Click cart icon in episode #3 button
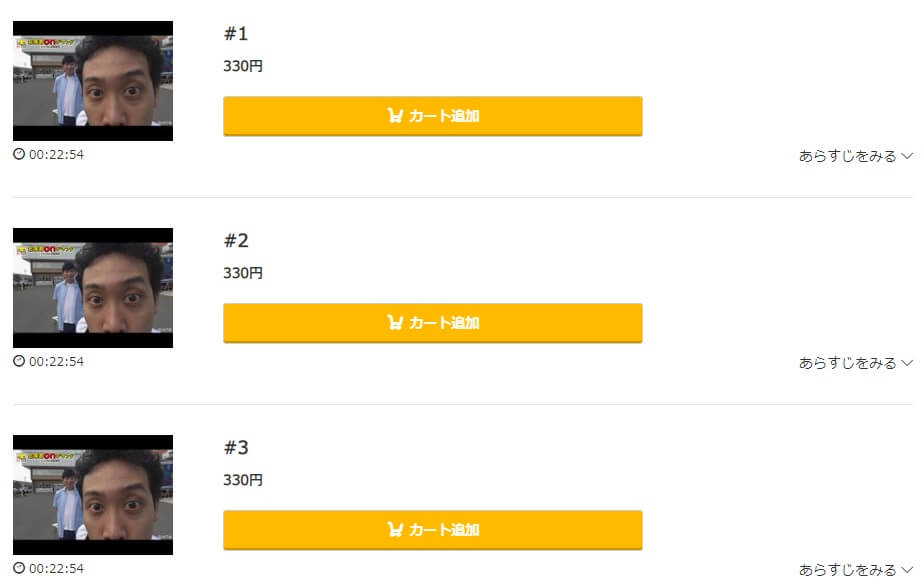Viewport: 922px width, 585px height. click(395, 529)
